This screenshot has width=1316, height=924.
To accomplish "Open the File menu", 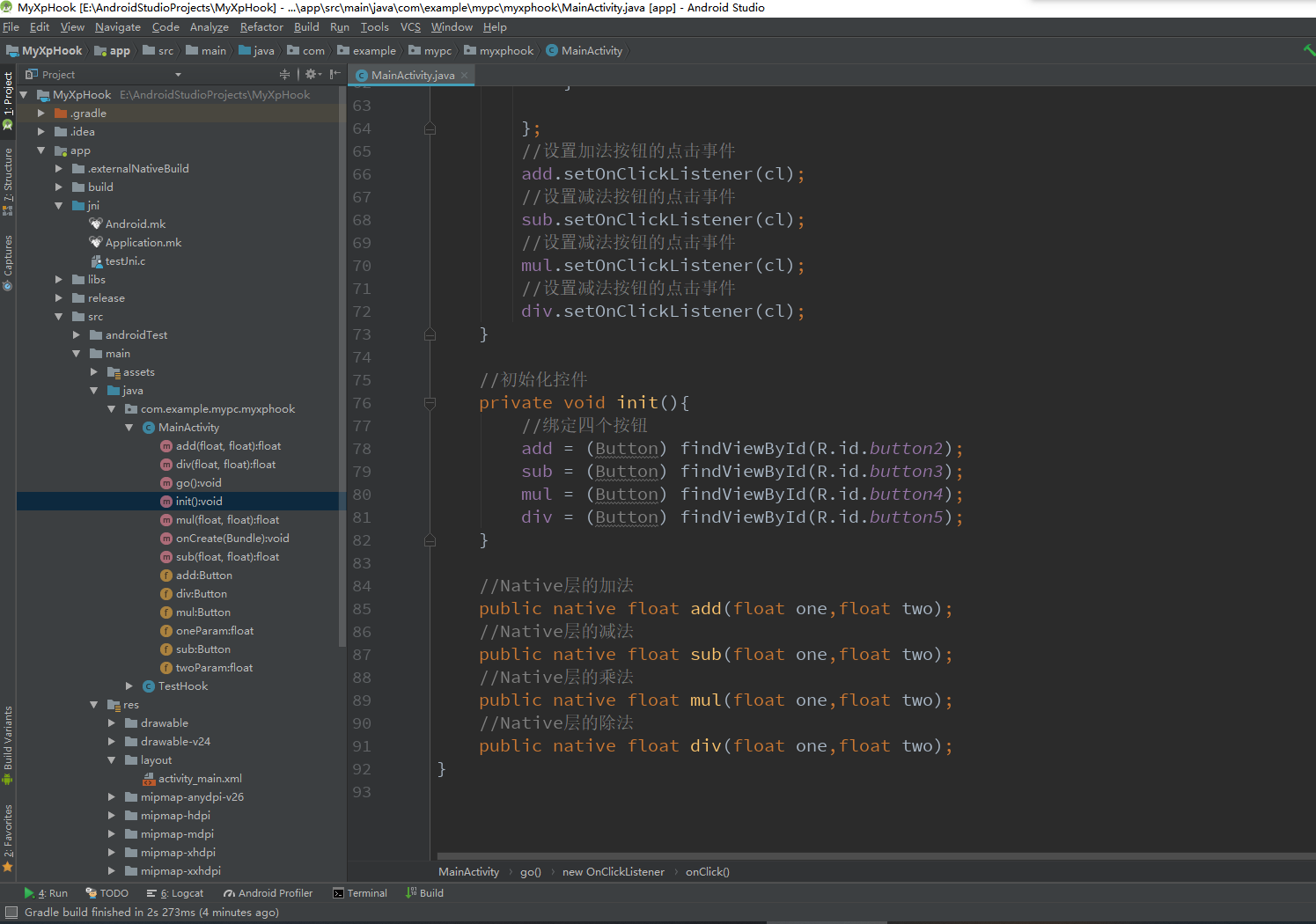I will click(11, 27).
